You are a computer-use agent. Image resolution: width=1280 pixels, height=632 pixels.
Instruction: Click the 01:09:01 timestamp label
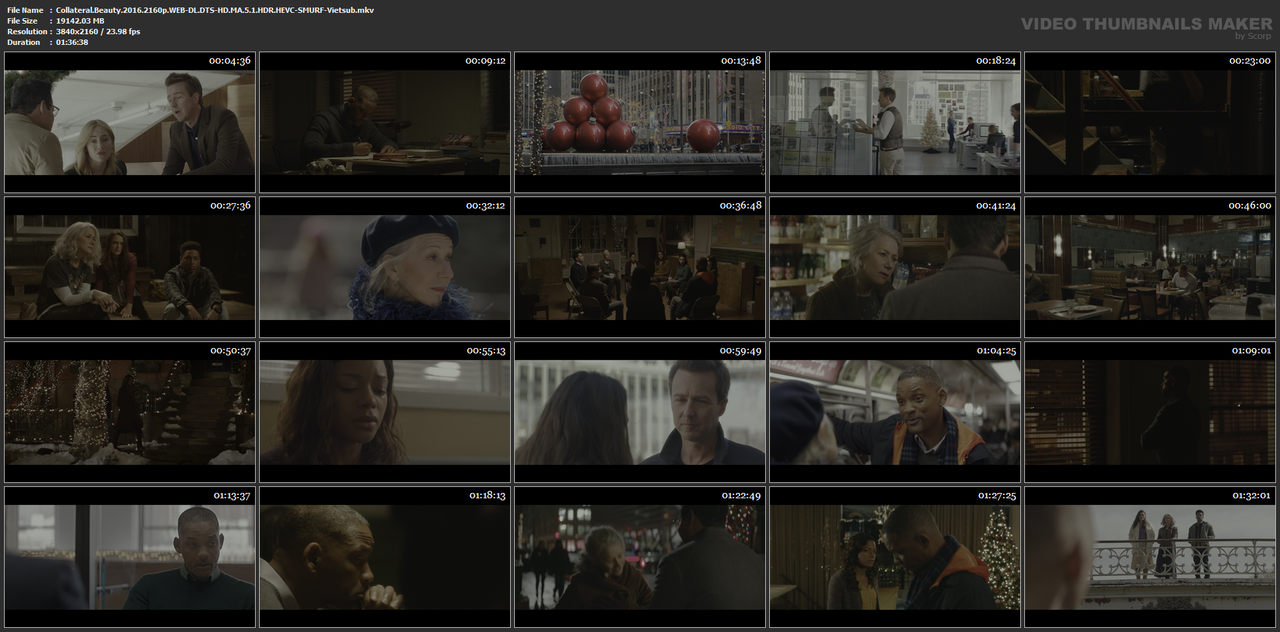[1251, 351]
